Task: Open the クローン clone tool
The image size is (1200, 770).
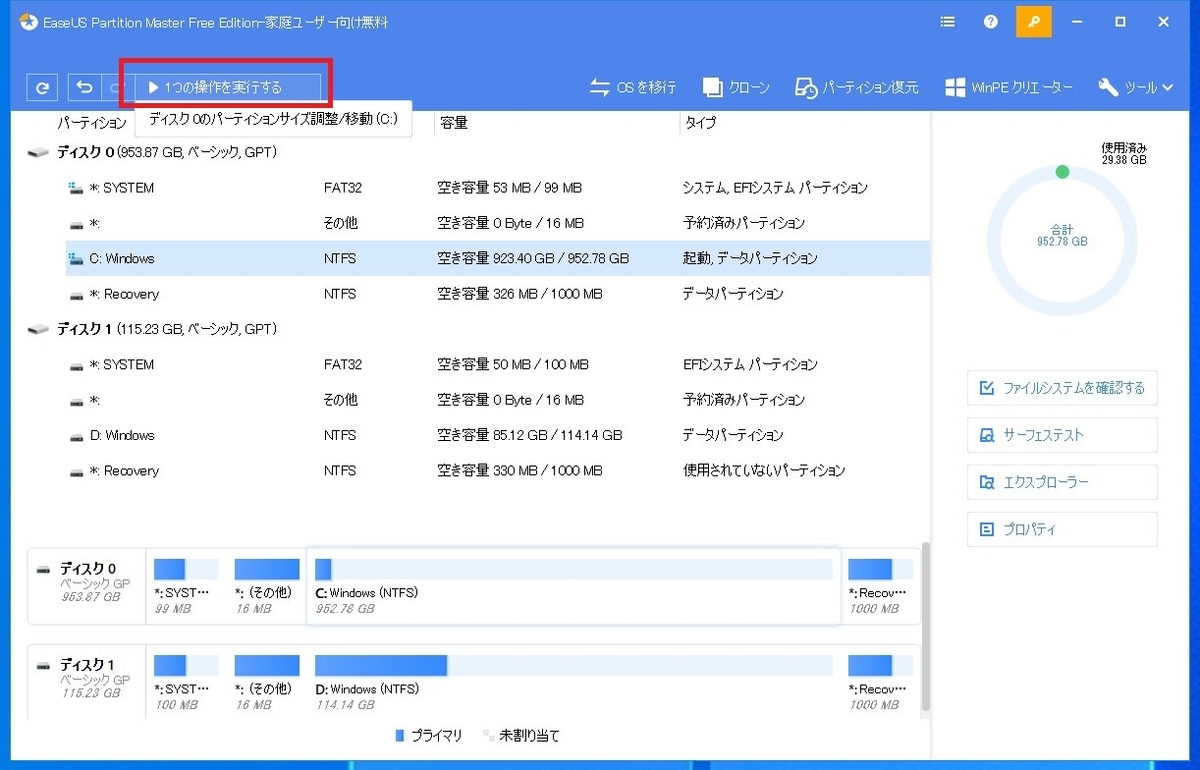Action: click(736, 88)
